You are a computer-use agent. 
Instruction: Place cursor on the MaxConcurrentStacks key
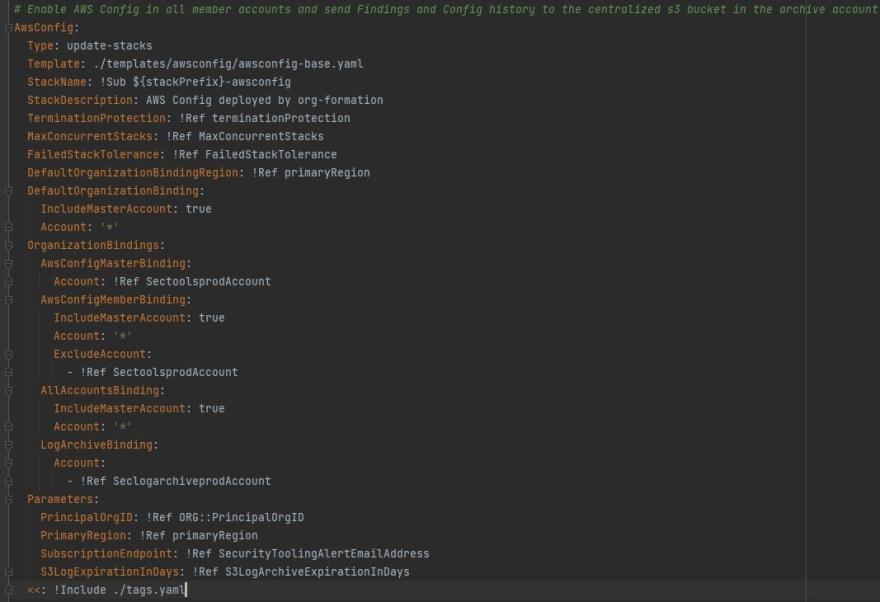pyautogui.click(x=90, y=136)
